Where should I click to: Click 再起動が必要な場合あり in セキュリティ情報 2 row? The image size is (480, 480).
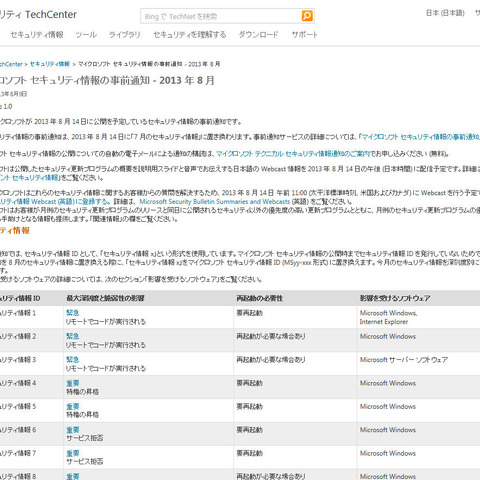pyautogui.click(x=271, y=336)
